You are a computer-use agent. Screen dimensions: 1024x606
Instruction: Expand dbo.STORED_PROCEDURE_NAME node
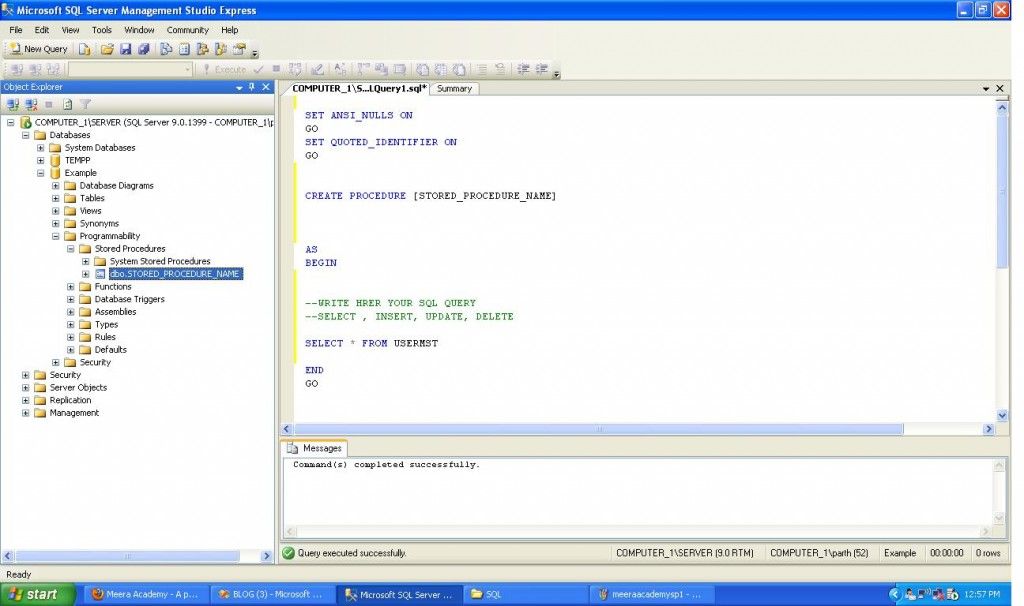point(86,274)
